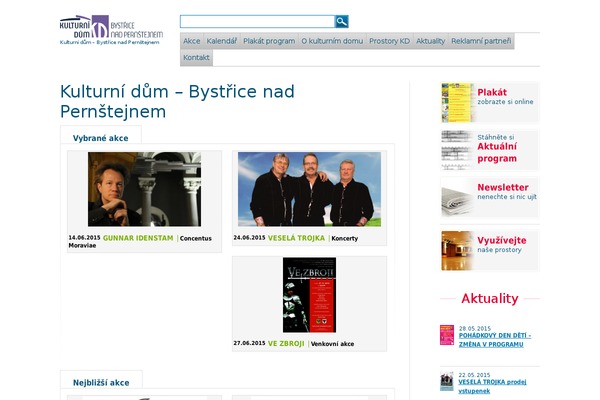Click the Kulturní dům logo
600x400 pixels.
pos(111,26)
